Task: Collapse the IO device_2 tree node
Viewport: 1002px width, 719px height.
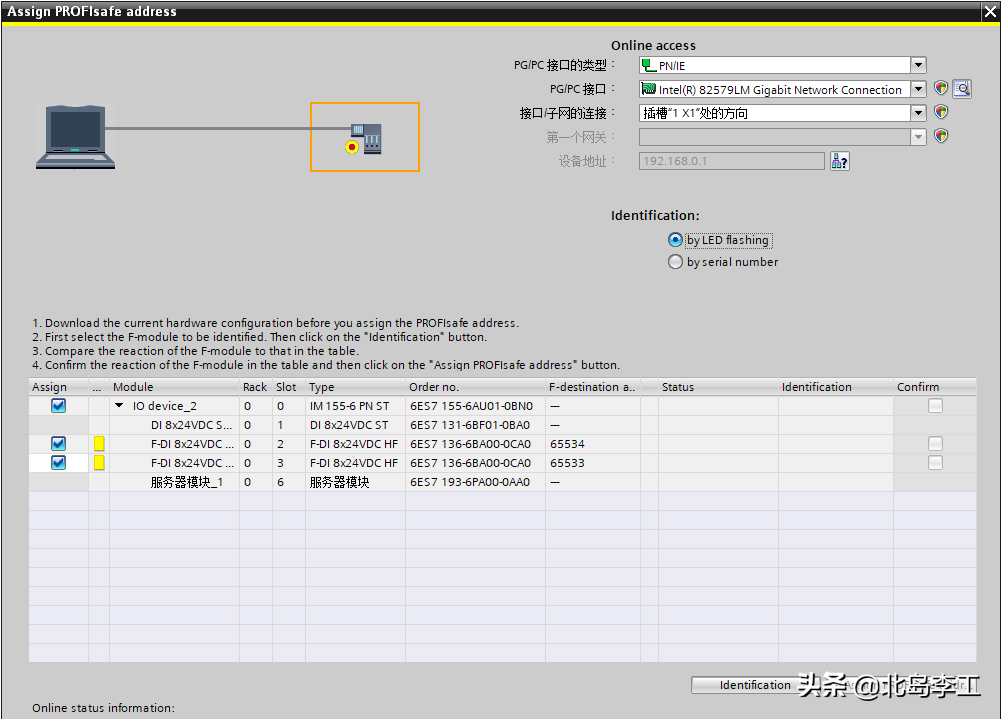Action: (x=120, y=406)
